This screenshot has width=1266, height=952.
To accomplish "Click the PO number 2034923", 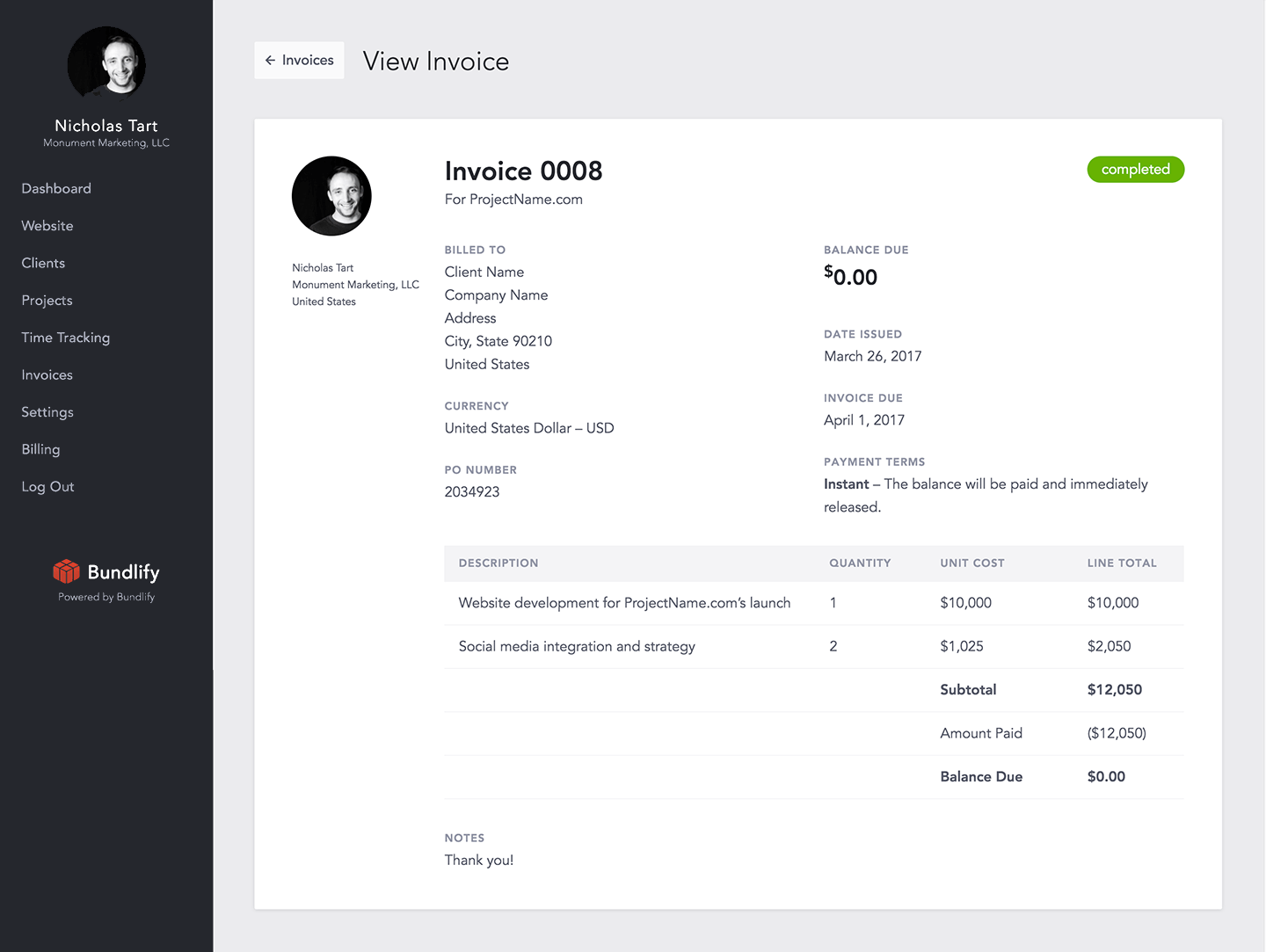I will click(x=472, y=492).
